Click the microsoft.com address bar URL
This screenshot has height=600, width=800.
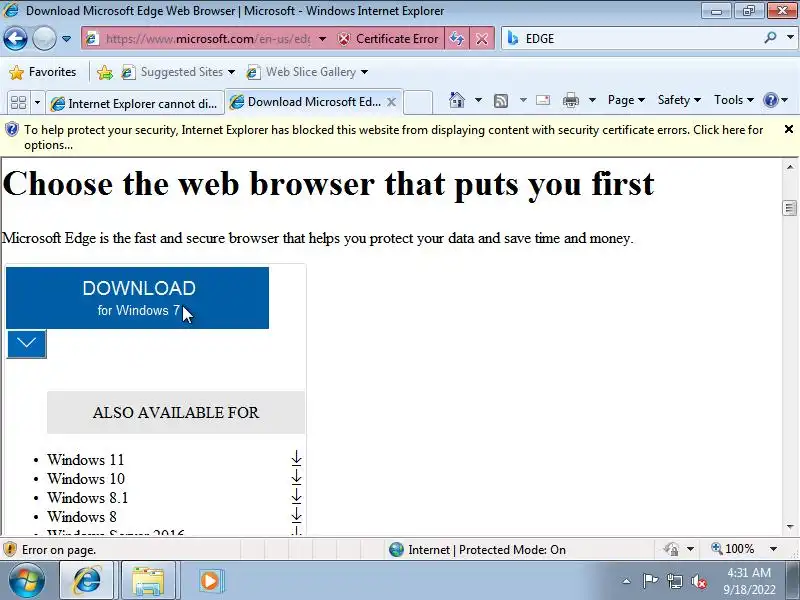pyautogui.click(x=208, y=39)
